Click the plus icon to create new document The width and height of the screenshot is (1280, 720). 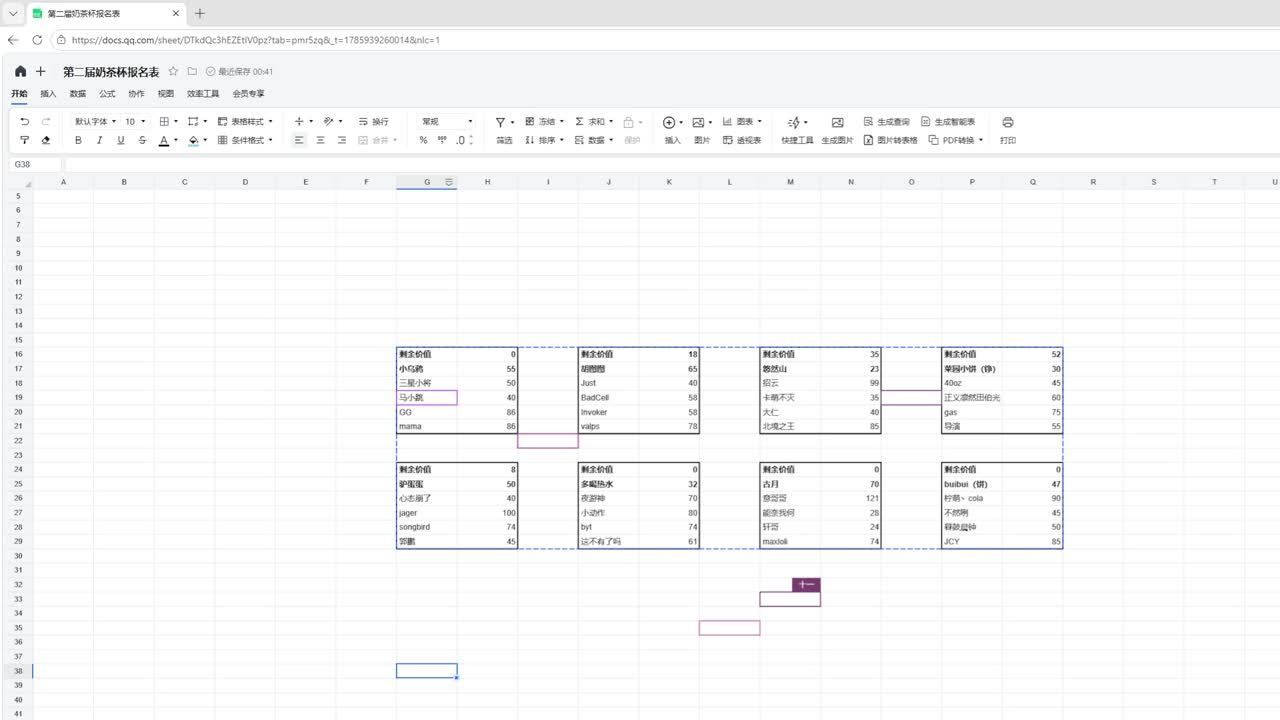tap(41, 72)
